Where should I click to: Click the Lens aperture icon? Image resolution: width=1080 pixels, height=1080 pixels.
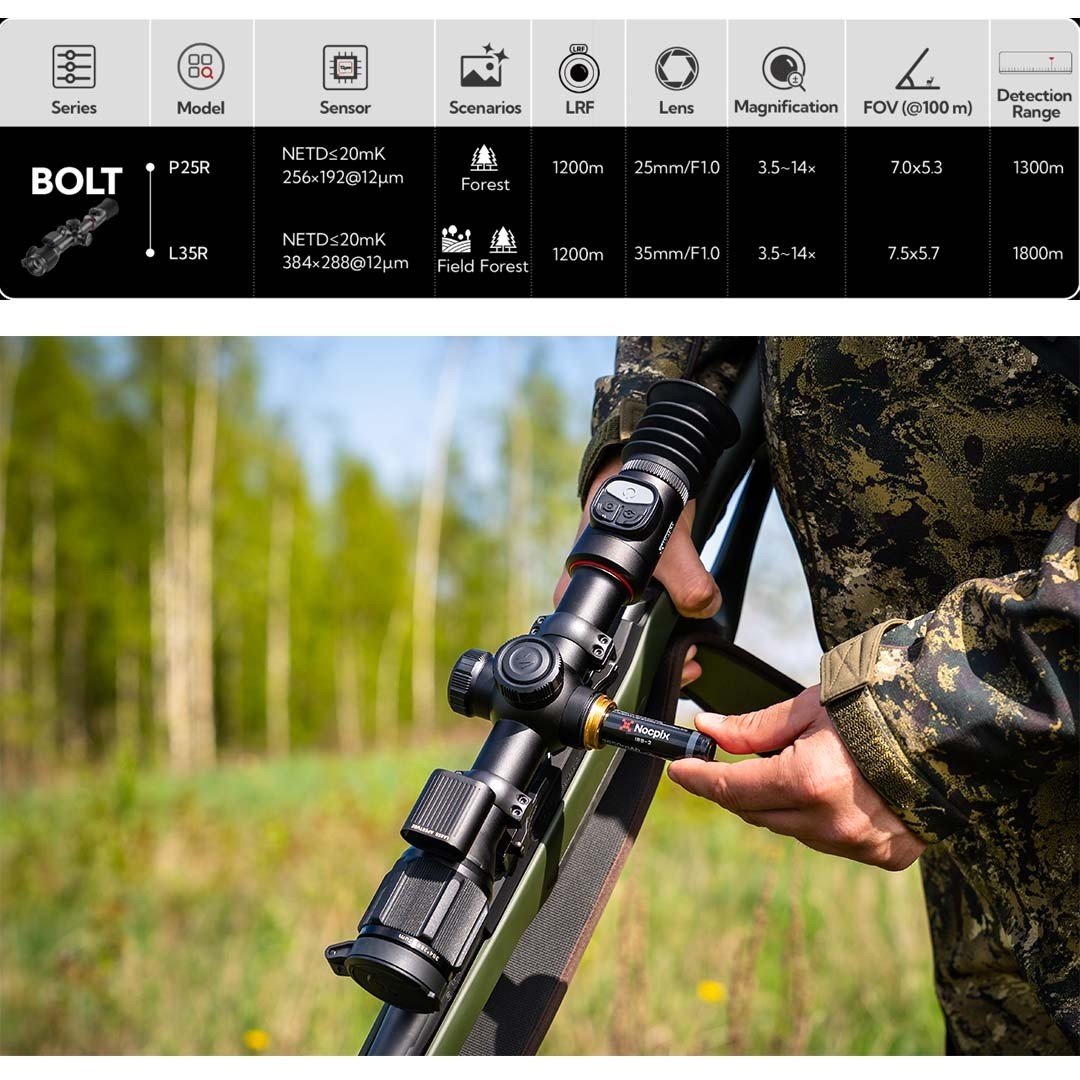(x=676, y=68)
